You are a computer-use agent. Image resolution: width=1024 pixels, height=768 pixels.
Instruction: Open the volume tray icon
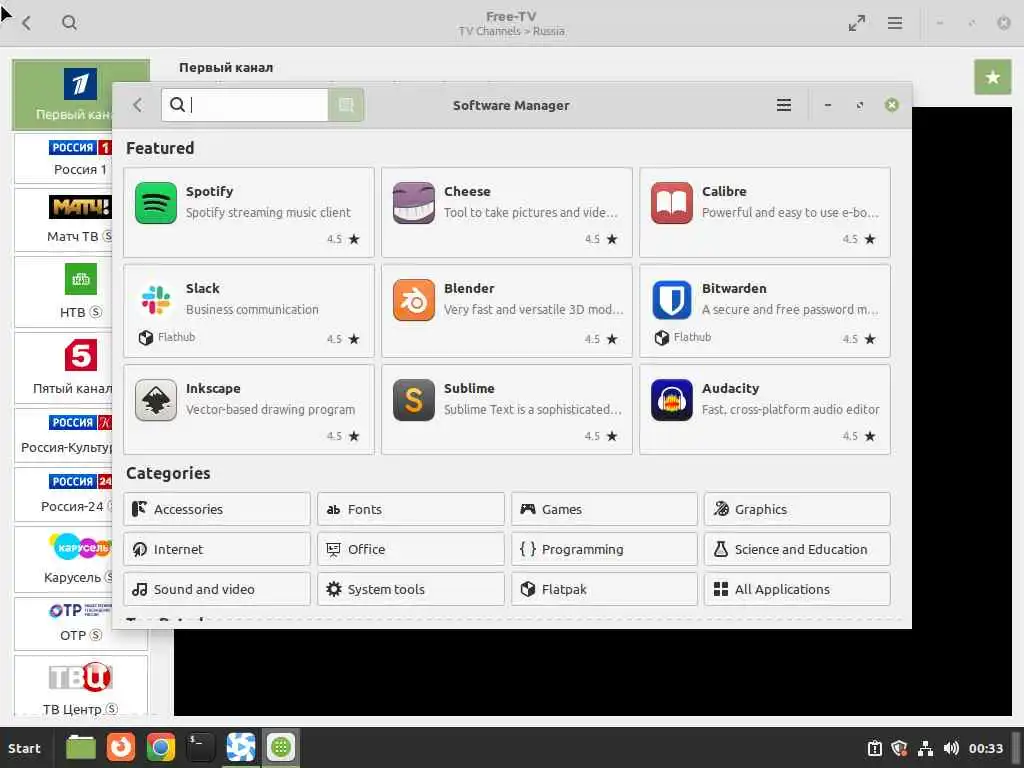(951, 748)
